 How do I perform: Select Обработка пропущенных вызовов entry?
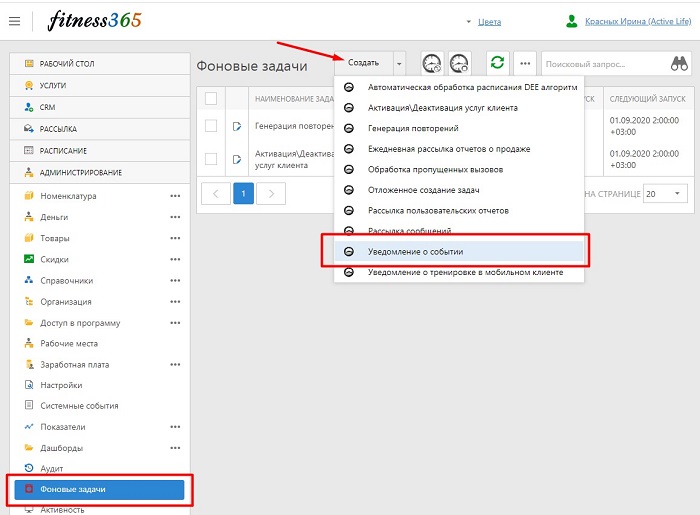tap(459, 170)
